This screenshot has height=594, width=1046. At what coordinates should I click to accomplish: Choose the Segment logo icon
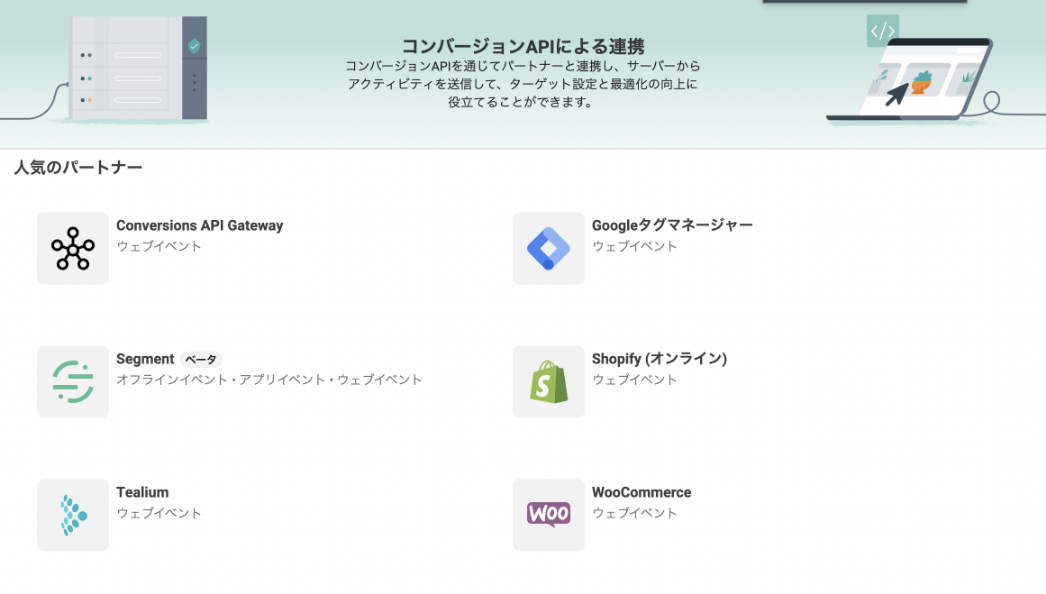(x=73, y=382)
